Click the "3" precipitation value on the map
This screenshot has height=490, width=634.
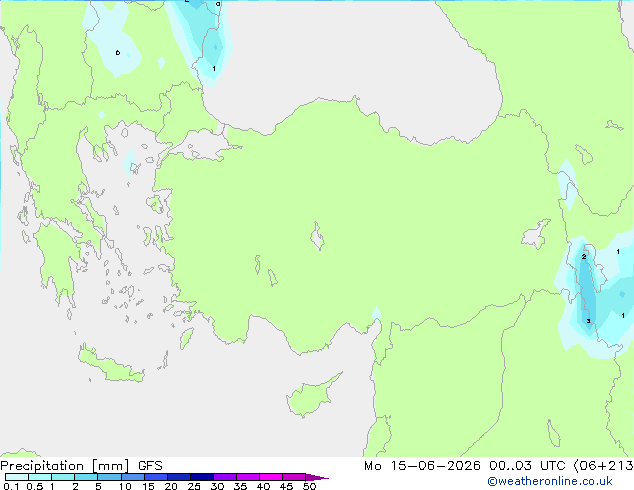coord(588,321)
